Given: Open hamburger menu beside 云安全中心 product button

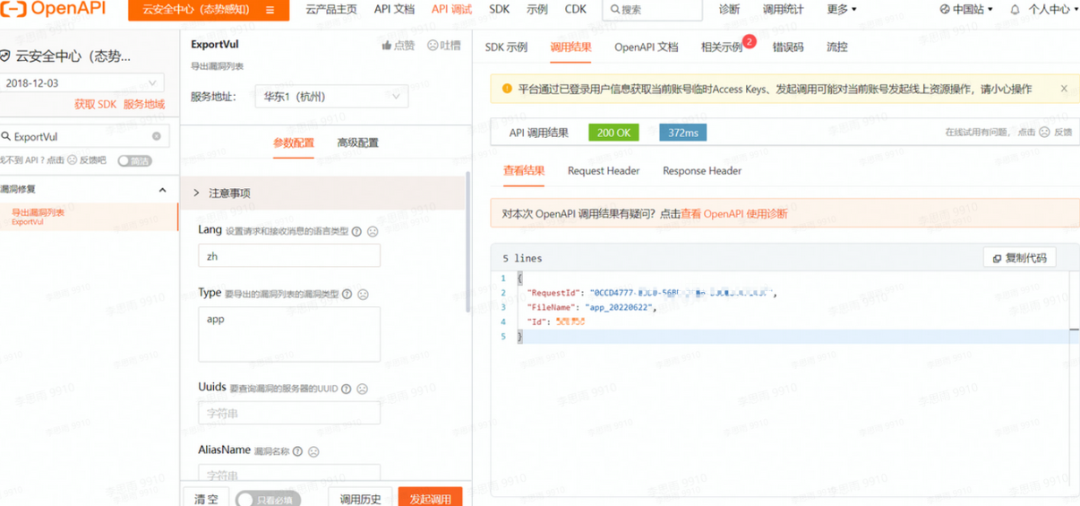Looking at the screenshot, I should (x=270, y=10).
